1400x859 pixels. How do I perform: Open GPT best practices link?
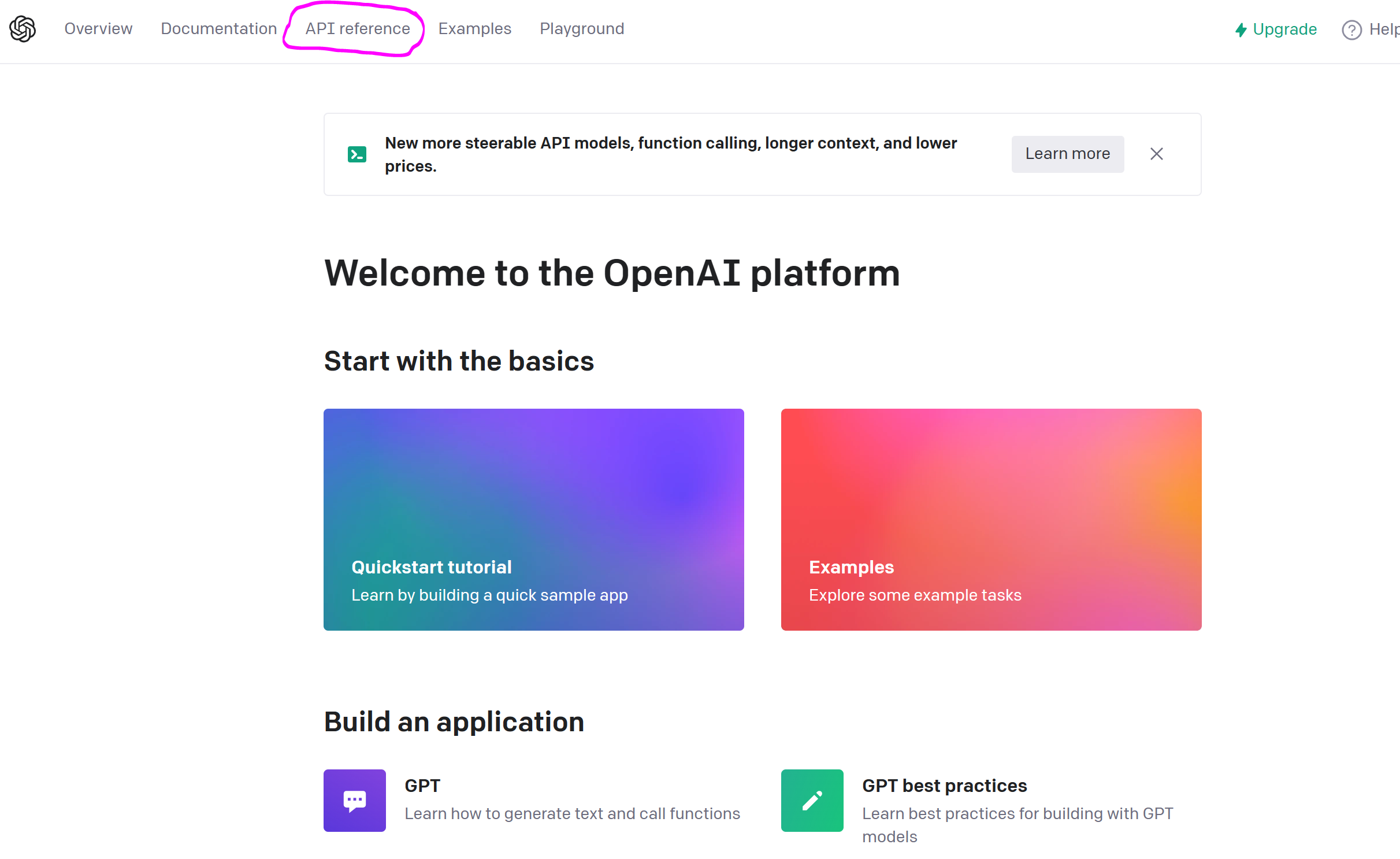click(944, 786)
